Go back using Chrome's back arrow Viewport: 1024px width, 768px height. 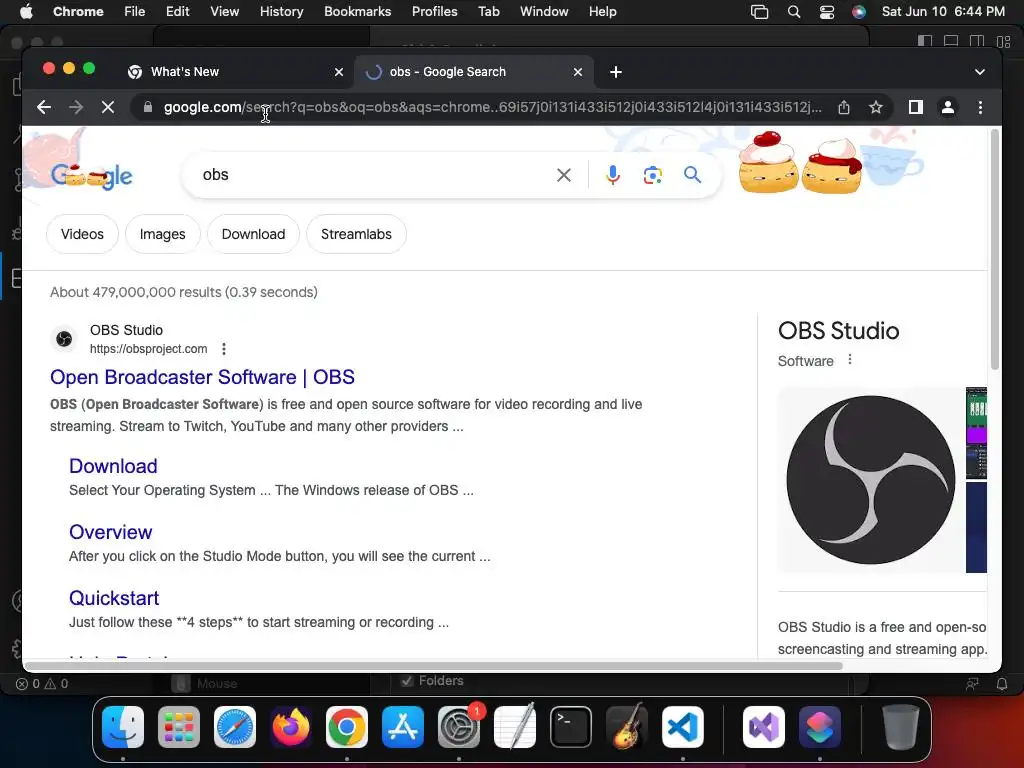coord(44,107)
